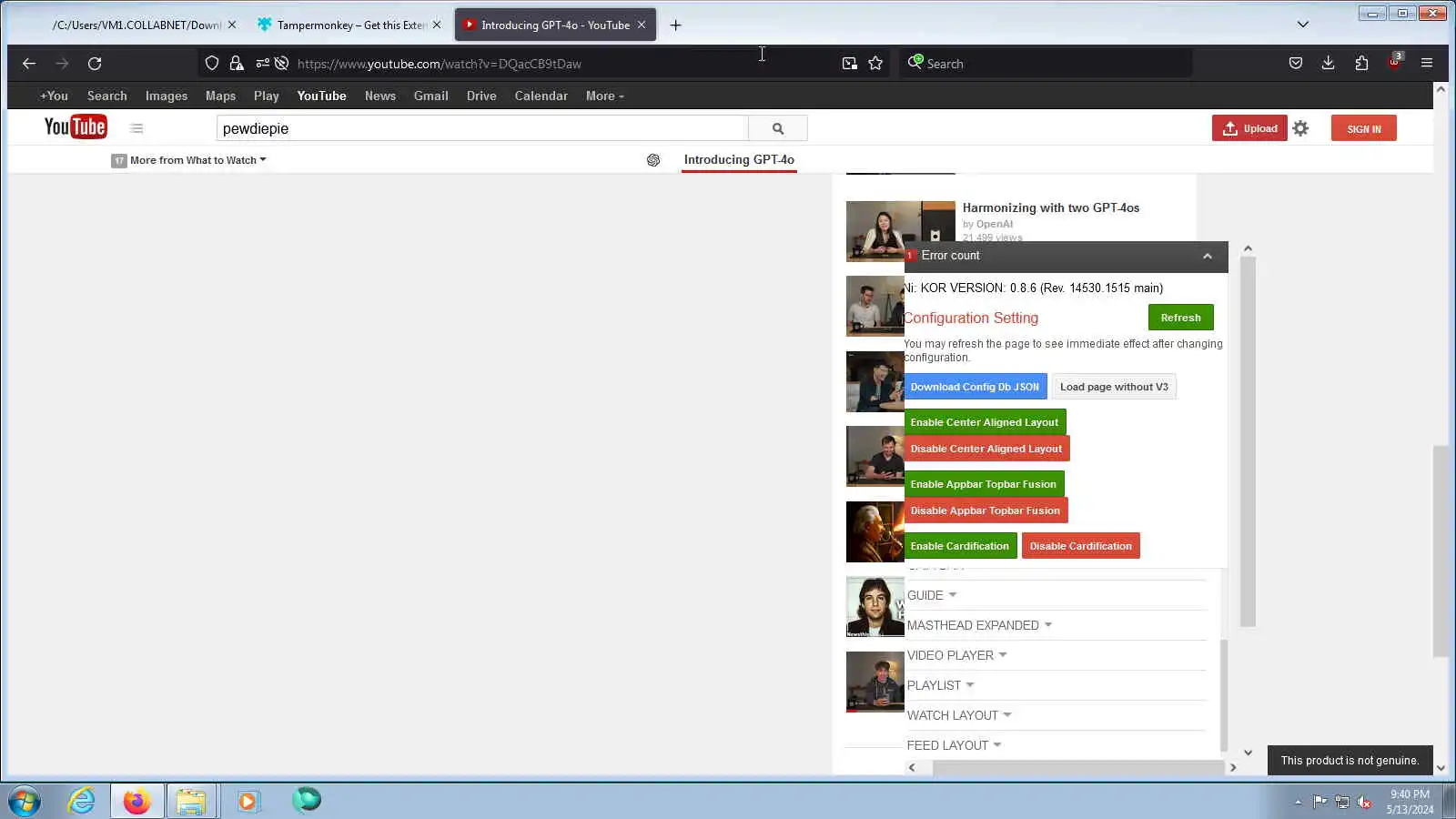Open More from What to Watch dropdown

click(189, 160)
